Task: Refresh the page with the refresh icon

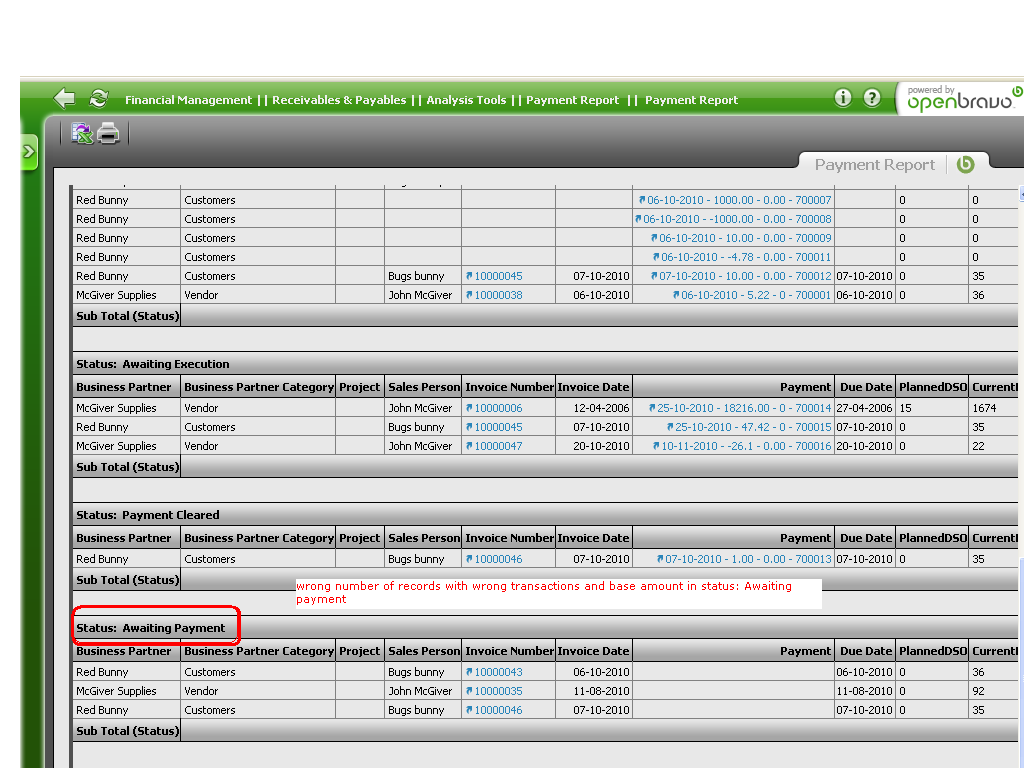Action: click(x=98, y=98)
